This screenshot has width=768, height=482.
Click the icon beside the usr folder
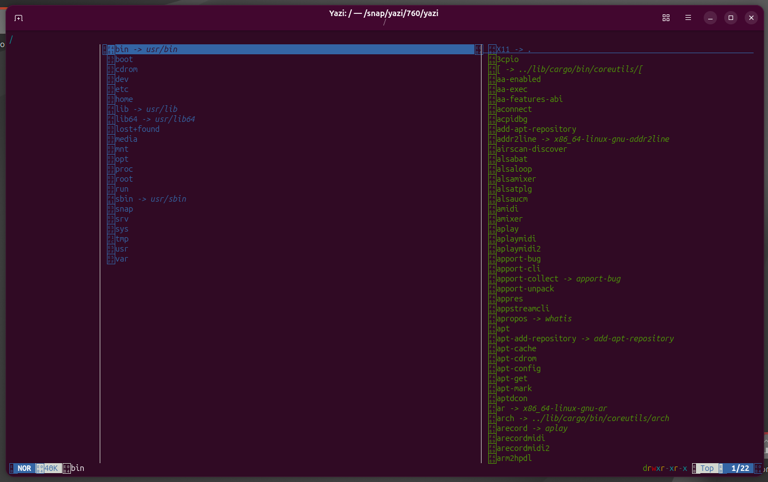point(111,249)
